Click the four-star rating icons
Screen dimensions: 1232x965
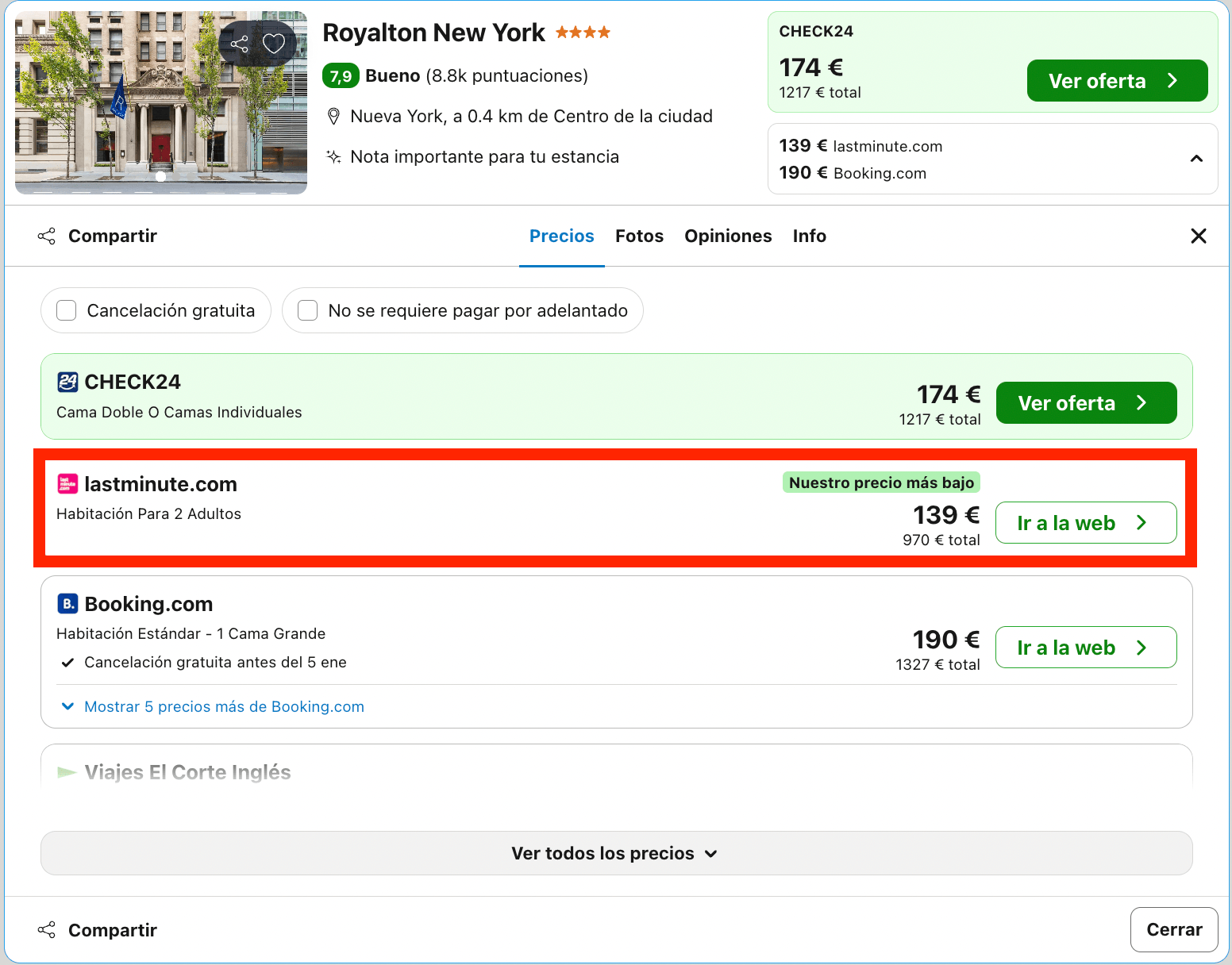(583, 33)
